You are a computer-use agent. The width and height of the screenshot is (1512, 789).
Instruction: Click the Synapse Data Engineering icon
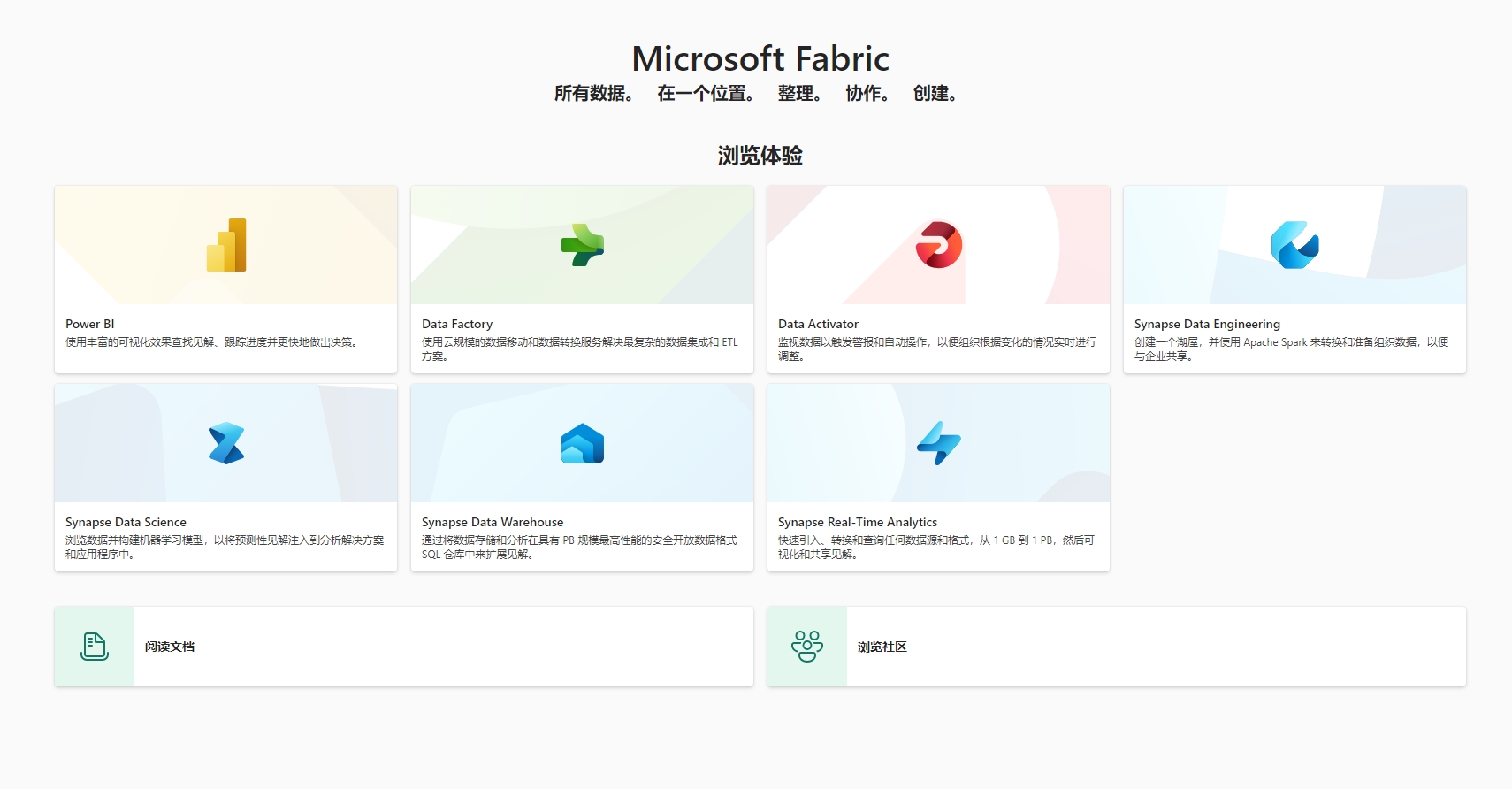tap(1295, 245)
